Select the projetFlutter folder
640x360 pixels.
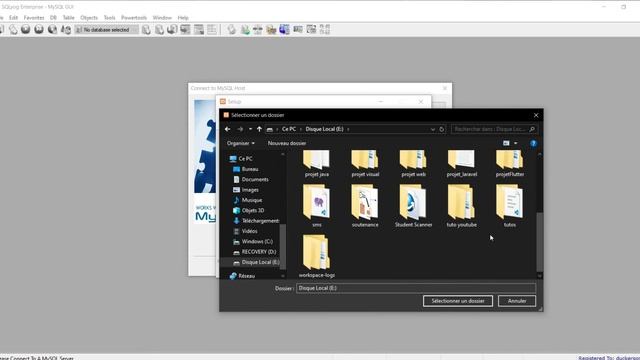click(510, 164)
